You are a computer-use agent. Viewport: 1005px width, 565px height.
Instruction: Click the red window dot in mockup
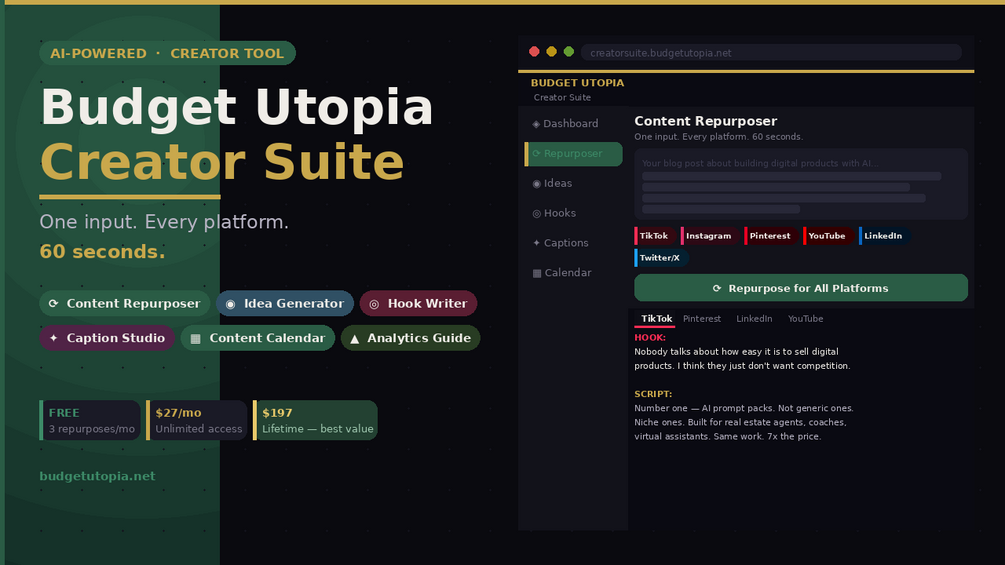(534, 52)
